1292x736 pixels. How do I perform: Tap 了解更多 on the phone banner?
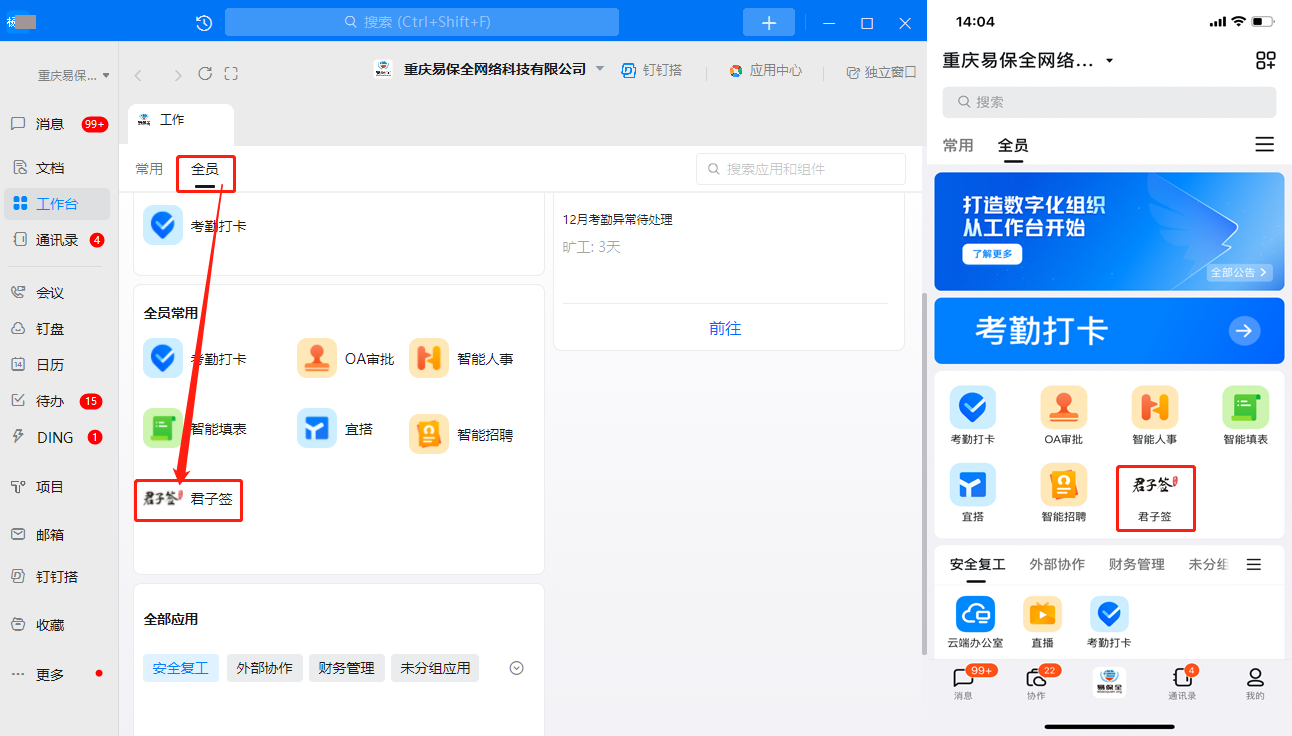pyautogui.click(x=993, y=254)
